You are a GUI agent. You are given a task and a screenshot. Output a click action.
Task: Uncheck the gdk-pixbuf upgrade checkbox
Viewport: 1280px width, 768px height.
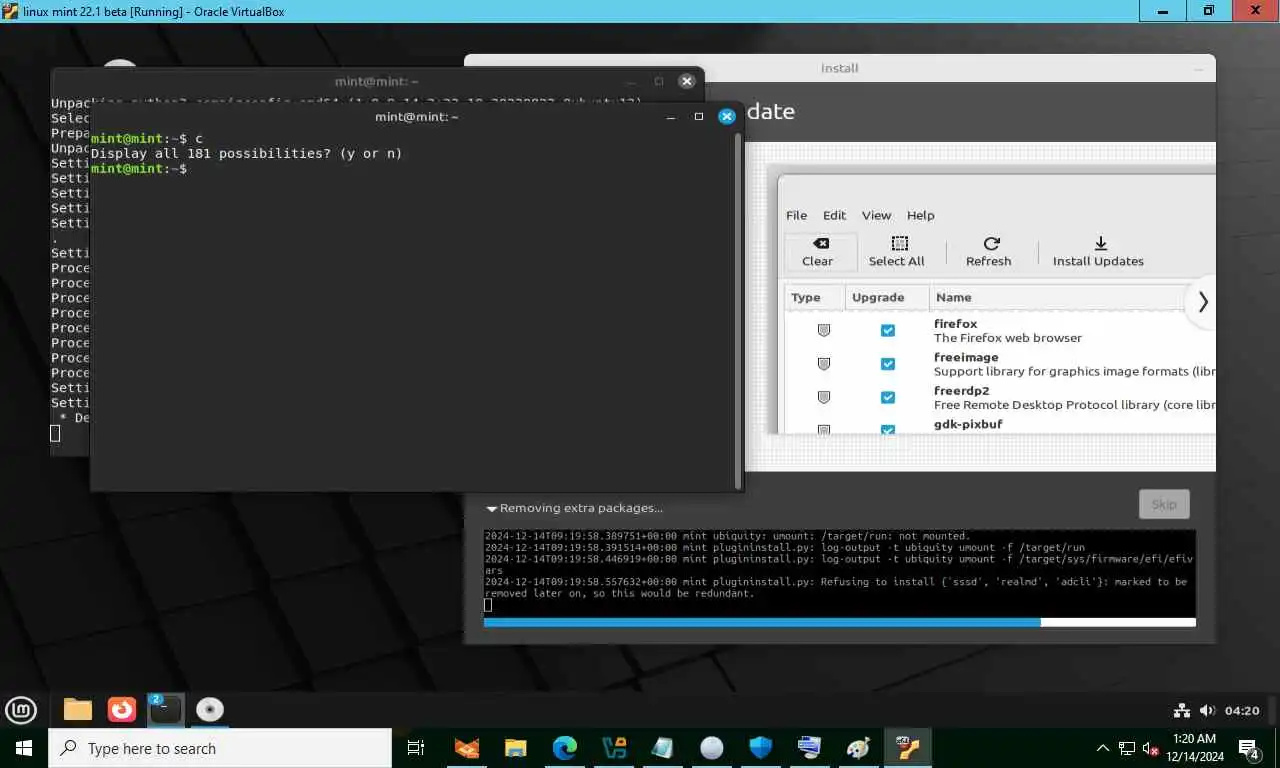click(x=888, y=429)
